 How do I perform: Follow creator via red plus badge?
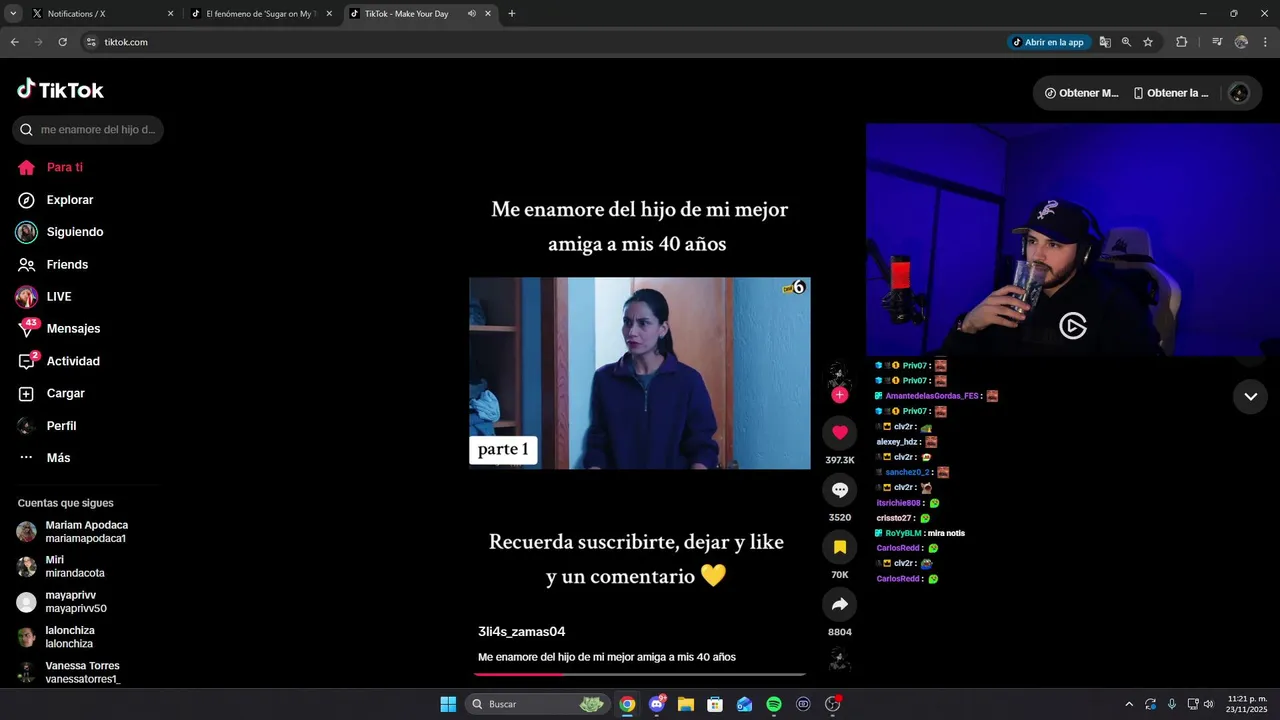coord(840,395)
